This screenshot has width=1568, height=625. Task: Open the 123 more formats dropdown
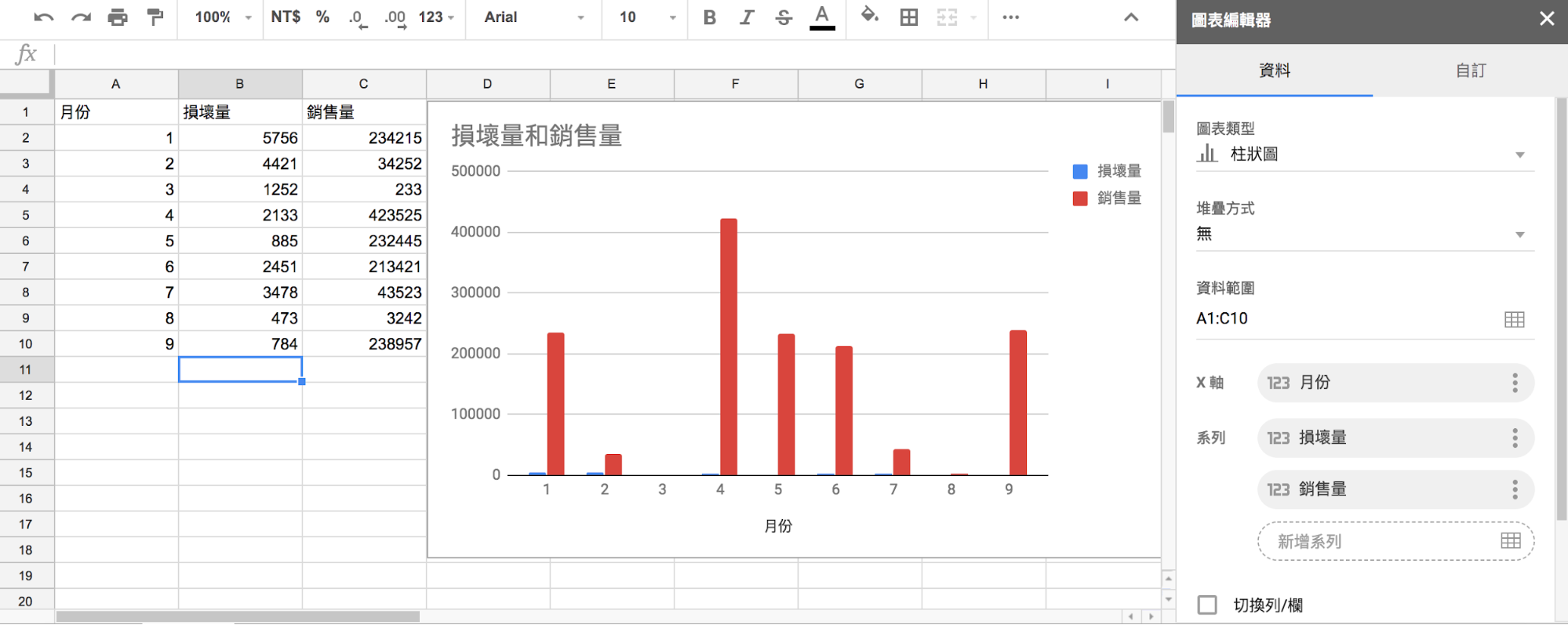436,16
